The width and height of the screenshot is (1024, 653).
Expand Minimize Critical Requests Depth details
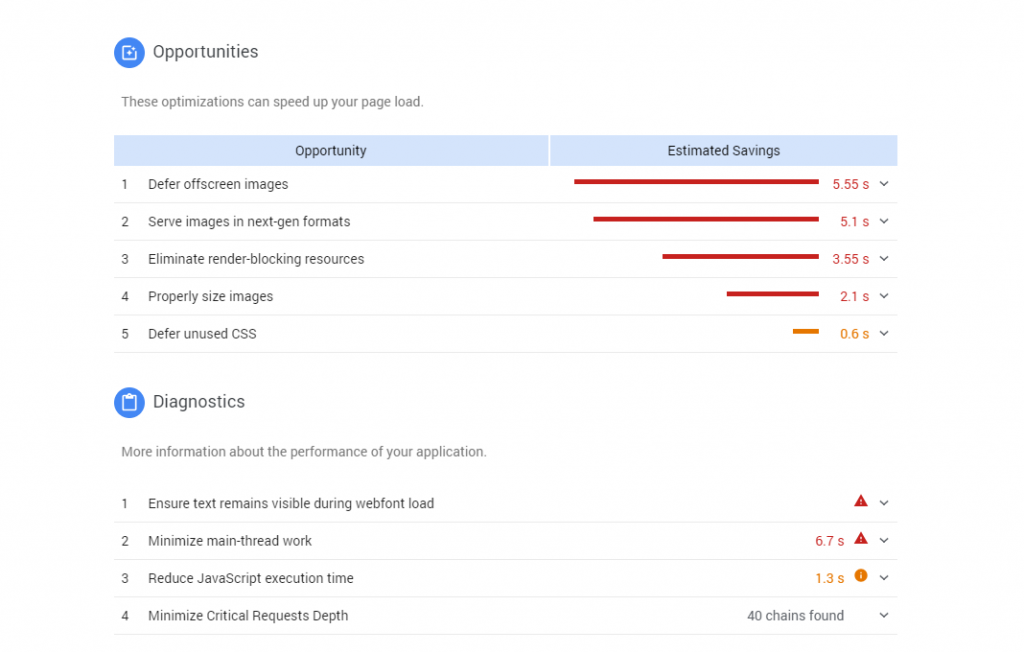pyautogui.click(x=883, y=615)
